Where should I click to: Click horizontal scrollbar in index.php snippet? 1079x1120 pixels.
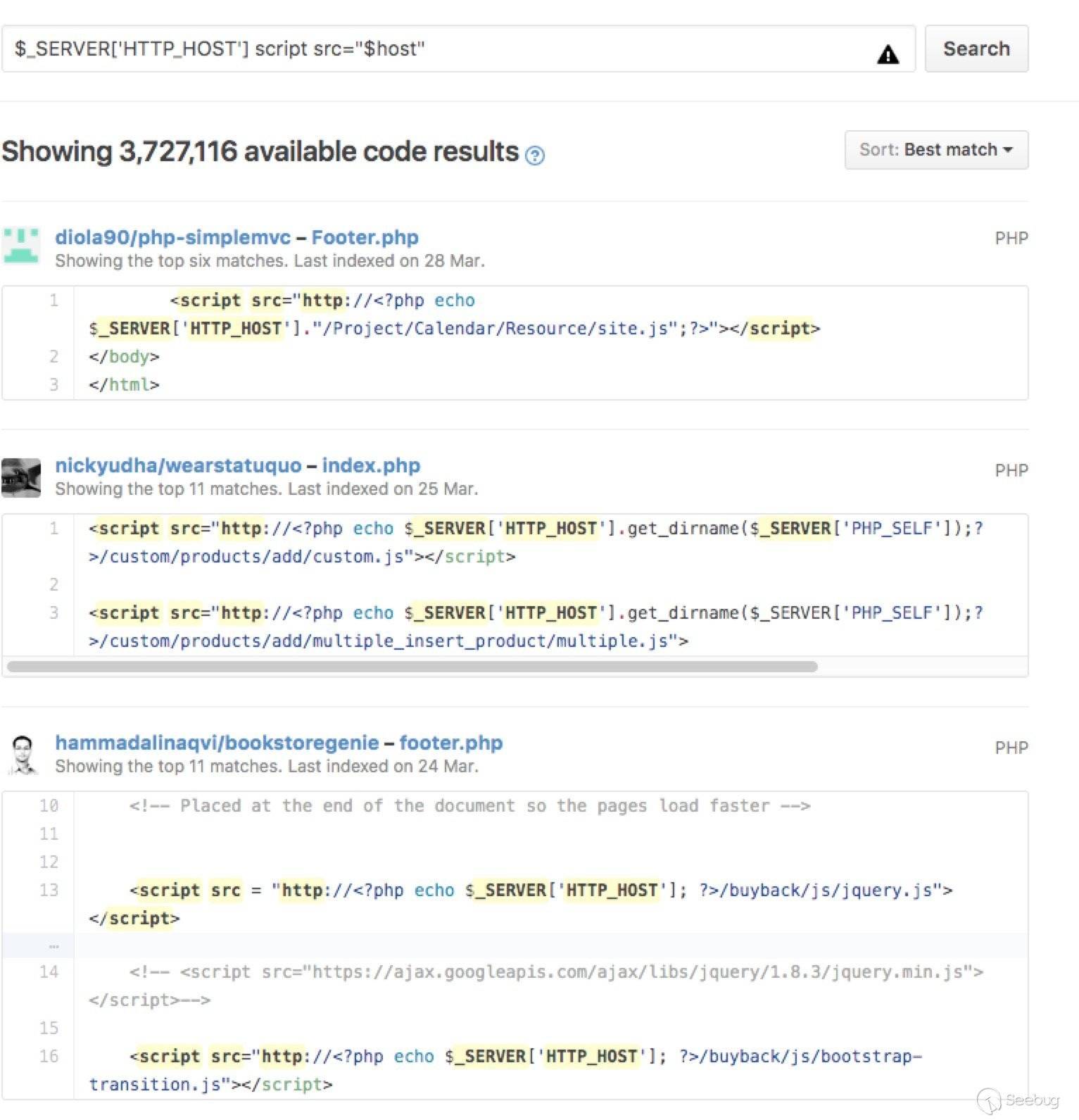pyautogui.click(x=412, y=667)
